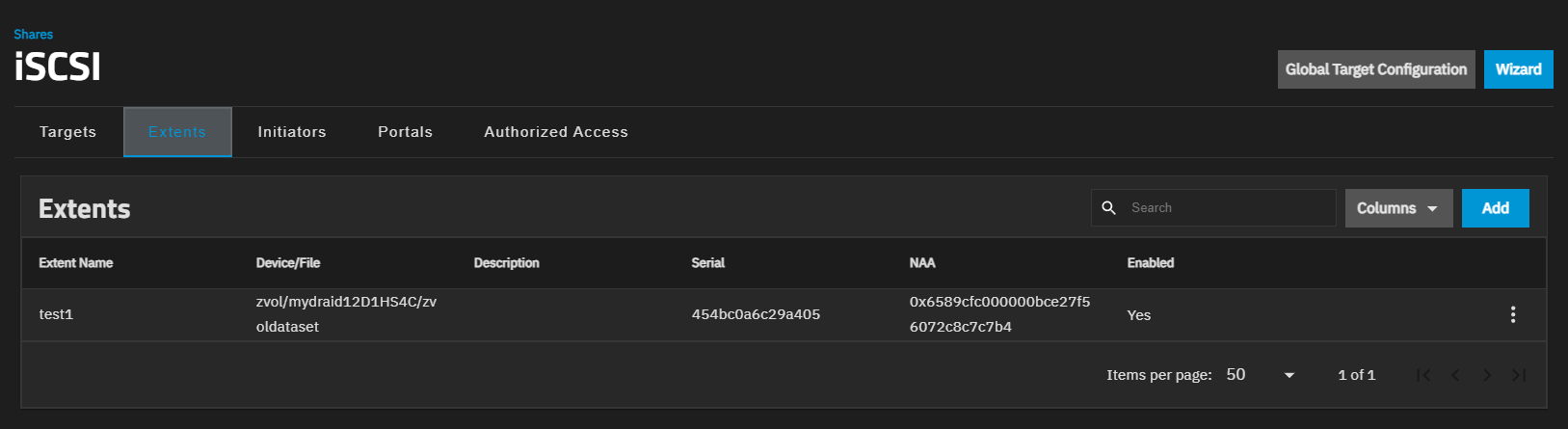Launch the iSCSI Wizard
This screenshot has width=1568, height=429.
click(x=1518, y=69)
